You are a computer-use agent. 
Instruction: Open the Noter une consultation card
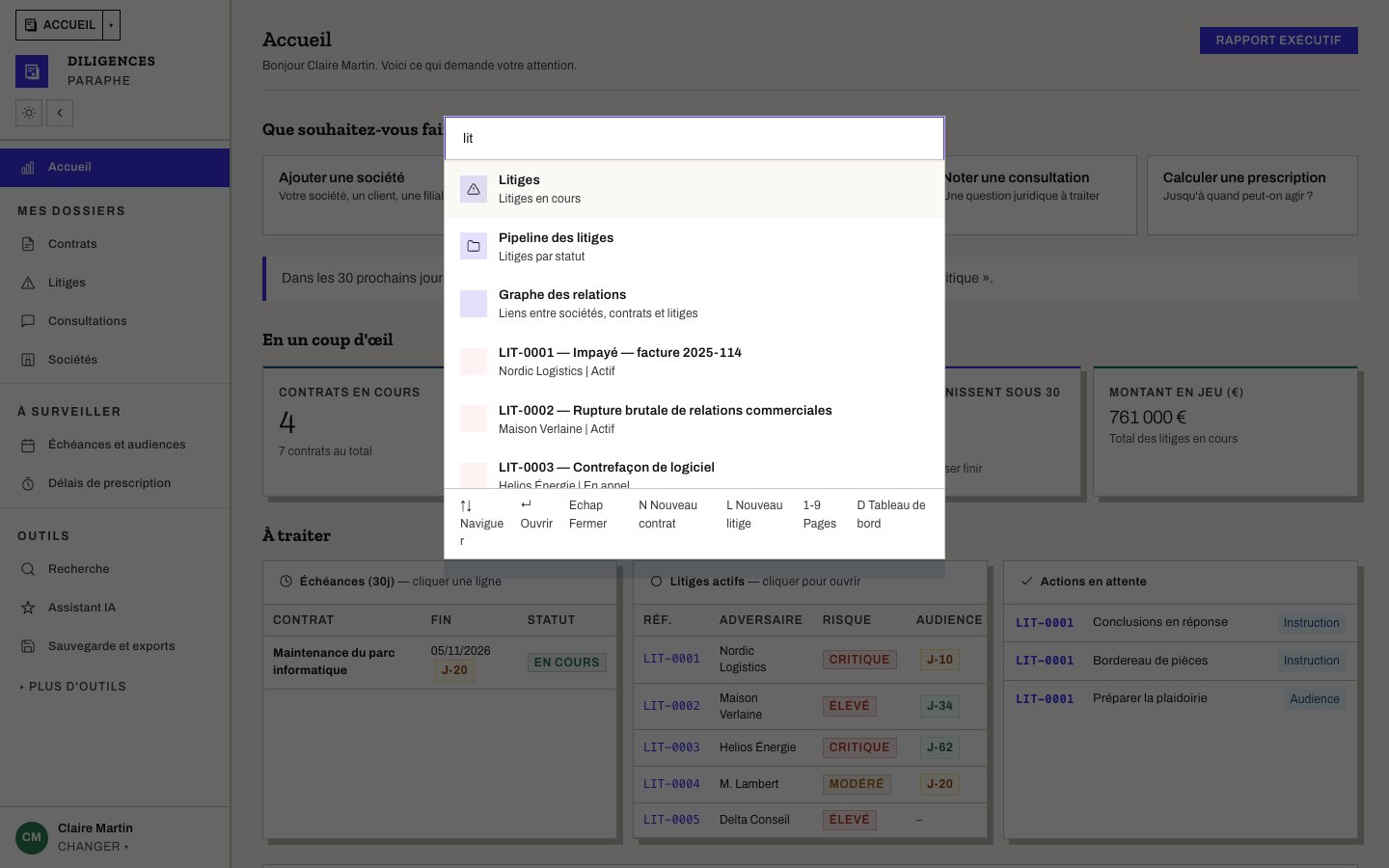click(1041, 196)
